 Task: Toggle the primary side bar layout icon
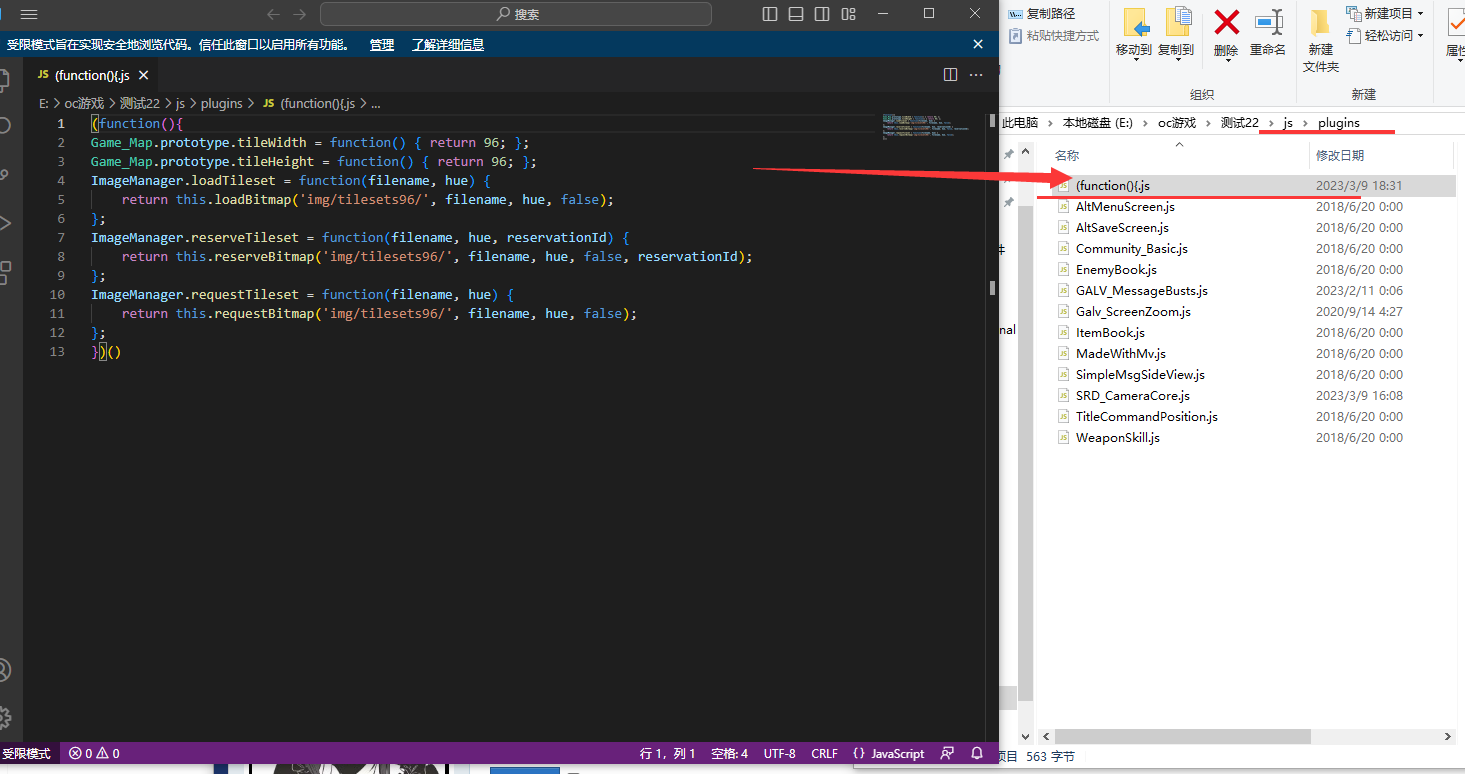tap(770, 14)
